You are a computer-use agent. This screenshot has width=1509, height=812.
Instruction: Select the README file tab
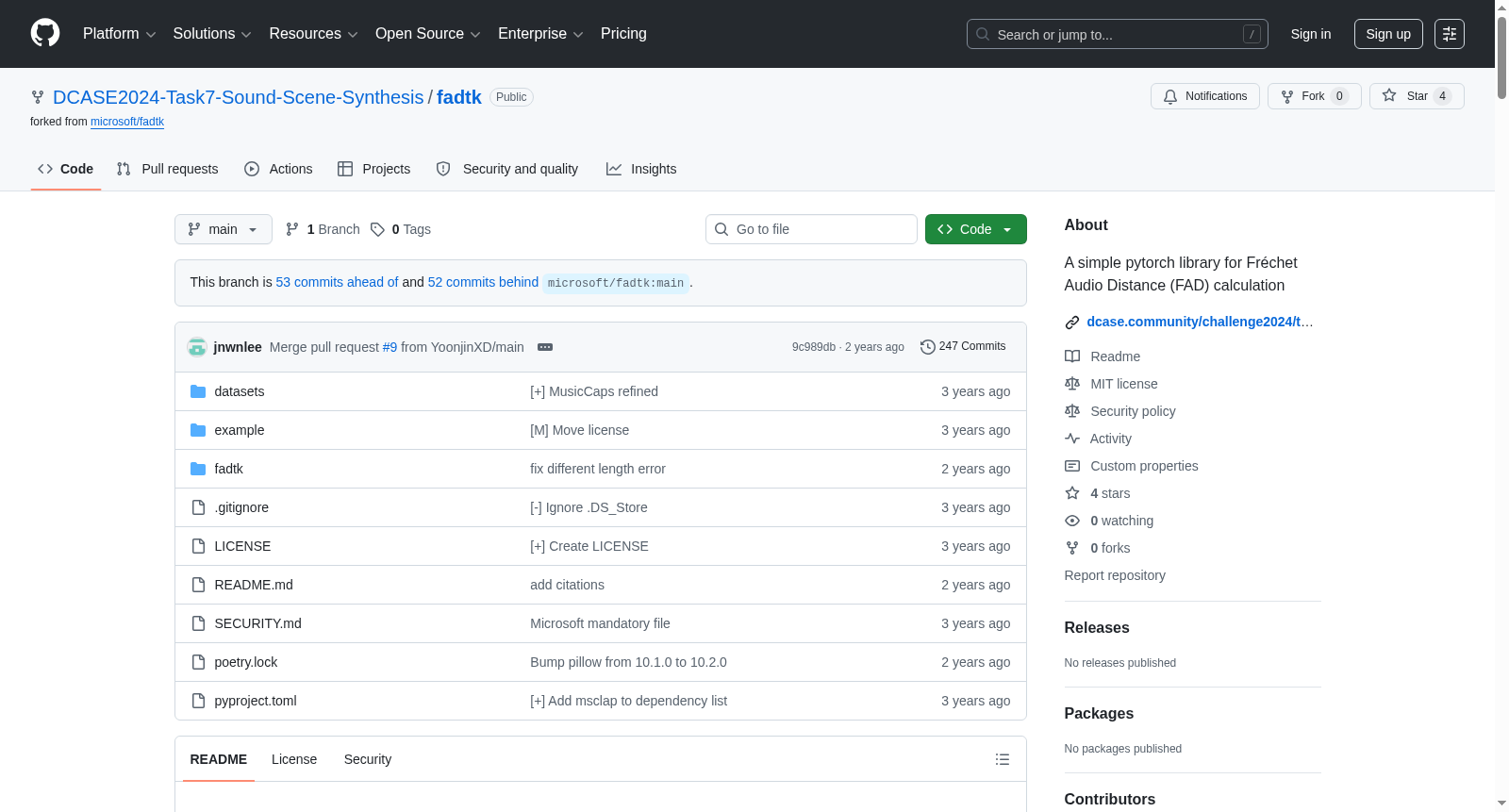pos(219,759)
